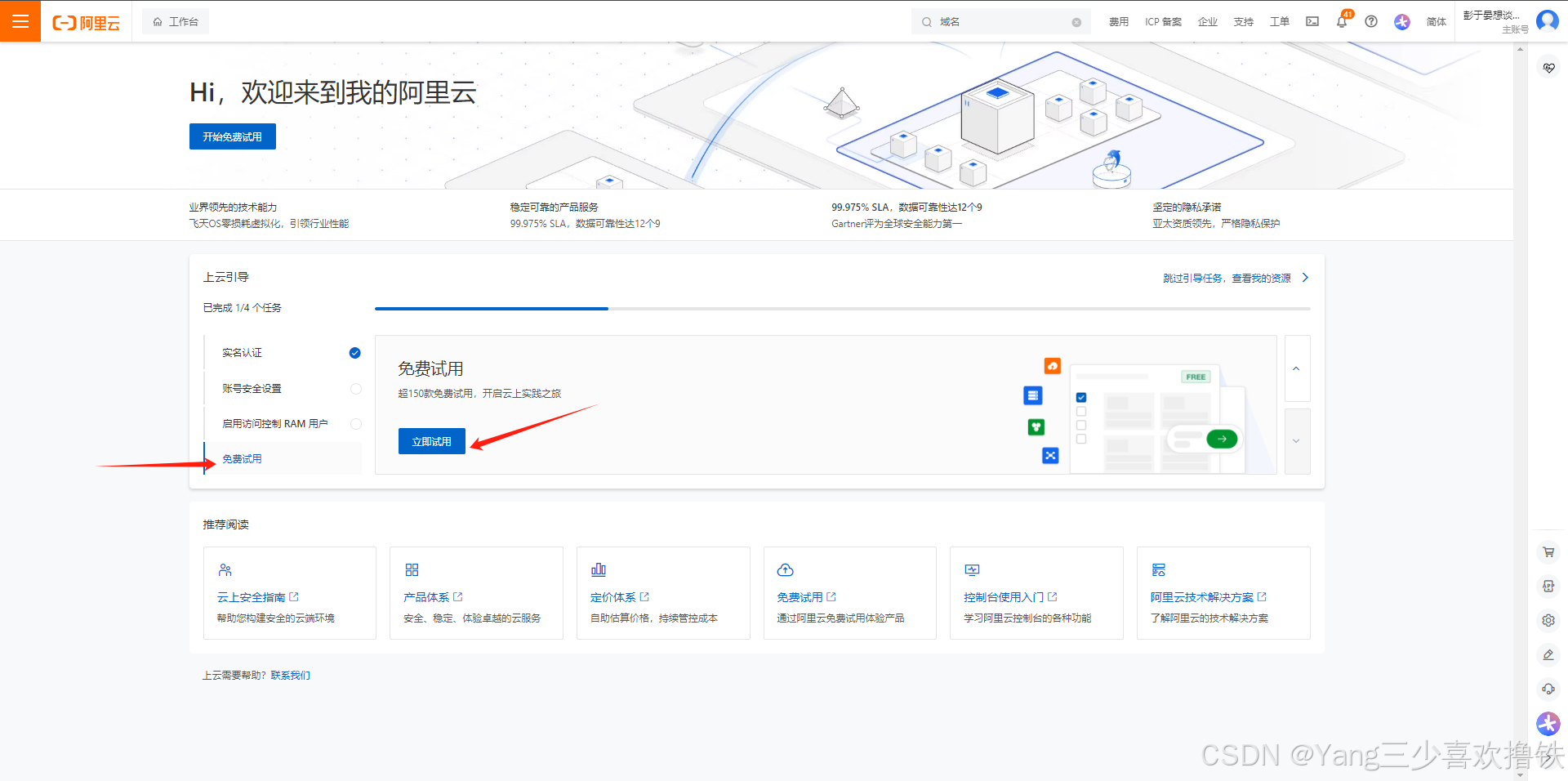Click the task progress bar
The image size is (1568, 781).
[842, 309]
